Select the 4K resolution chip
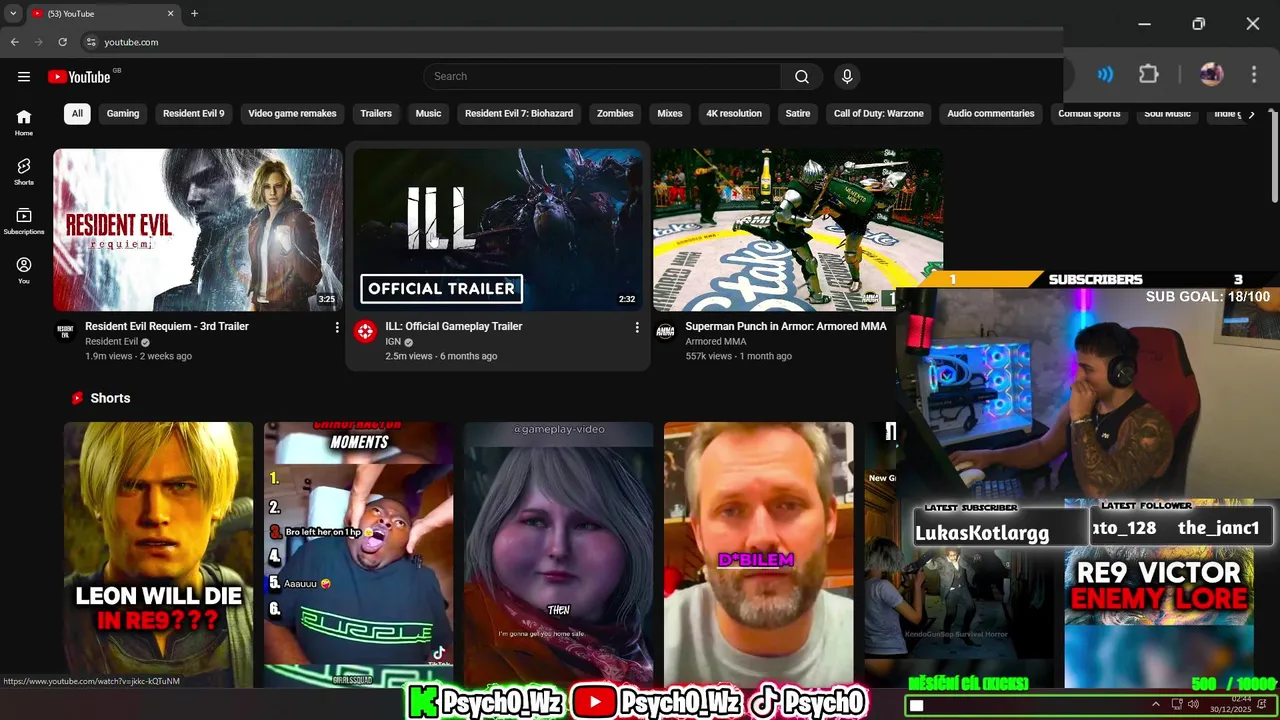The width and height of the screenshot is (1280, 720). coord(734,114)
